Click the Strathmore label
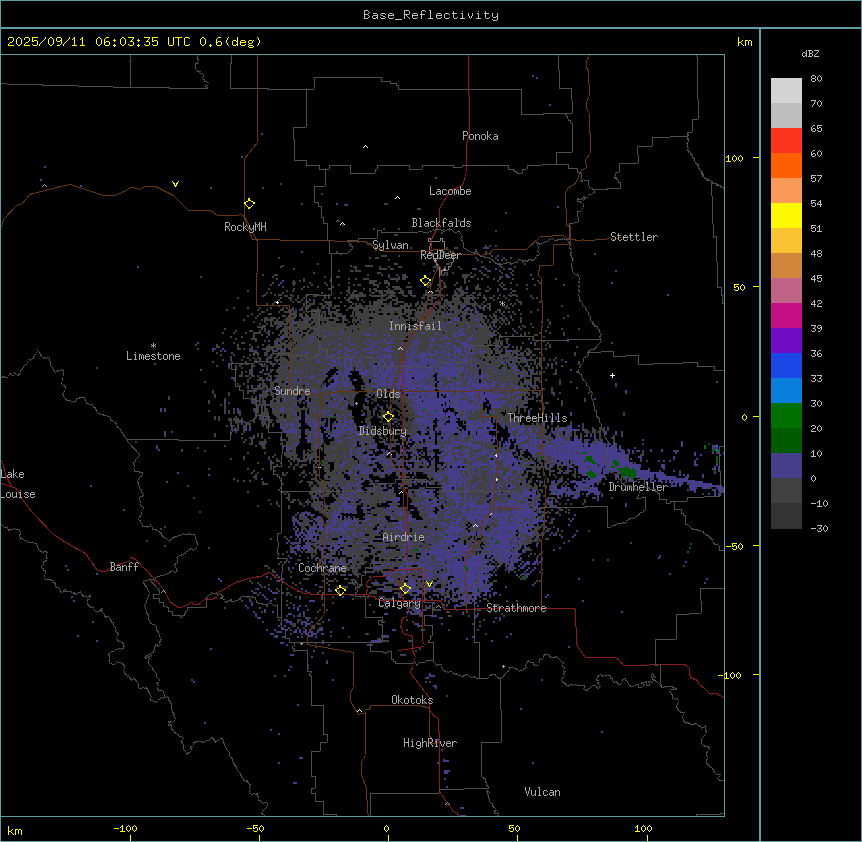 point(516,608)
